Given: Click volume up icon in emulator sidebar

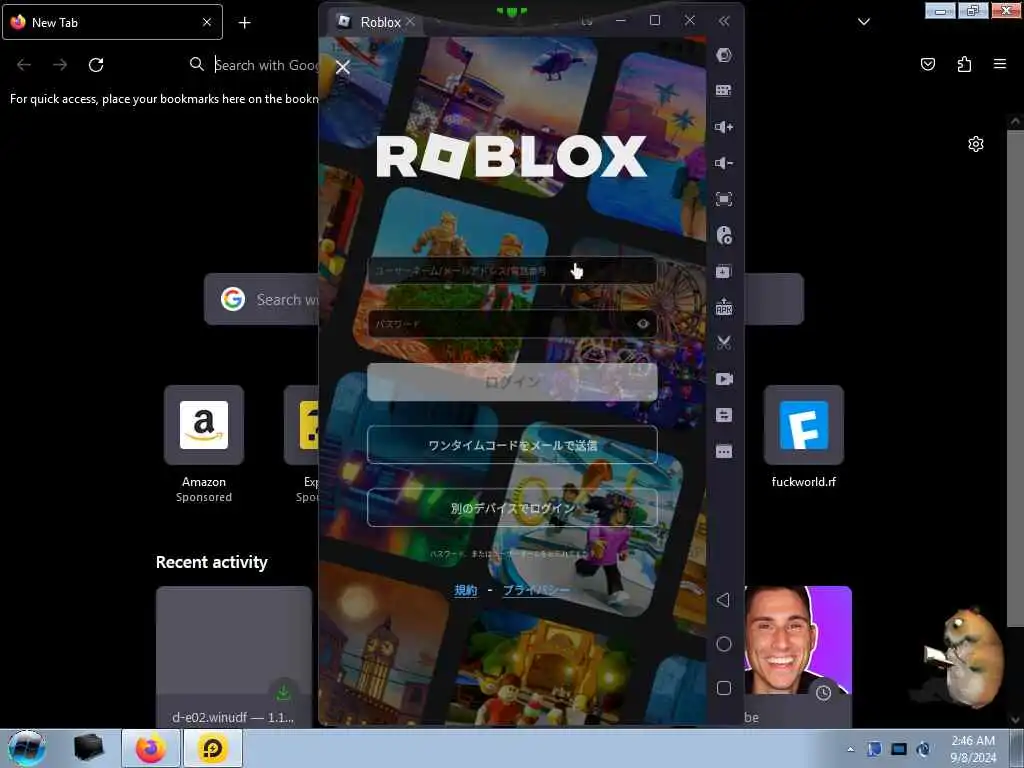Looking at the screenshot, I should click(724, 127).
